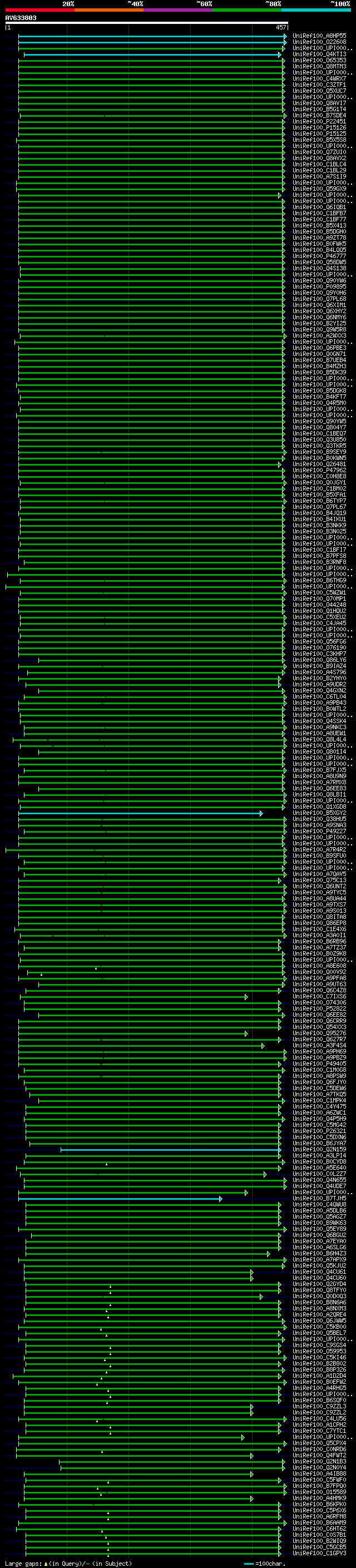Screen dimensions: 356x1568
Task: Open hit UniRef100_O22608
Action: pyautogui.click(x=319, y=42)
